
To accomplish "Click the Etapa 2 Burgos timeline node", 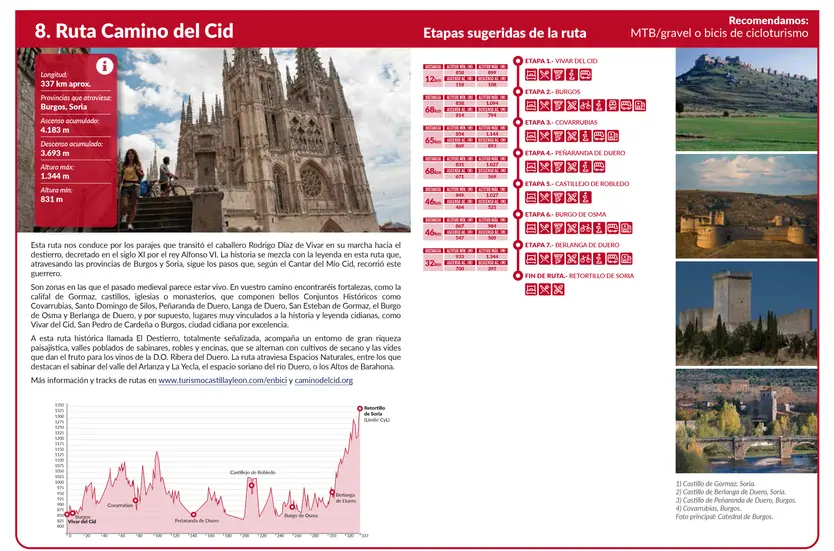I will coord(518,91).
